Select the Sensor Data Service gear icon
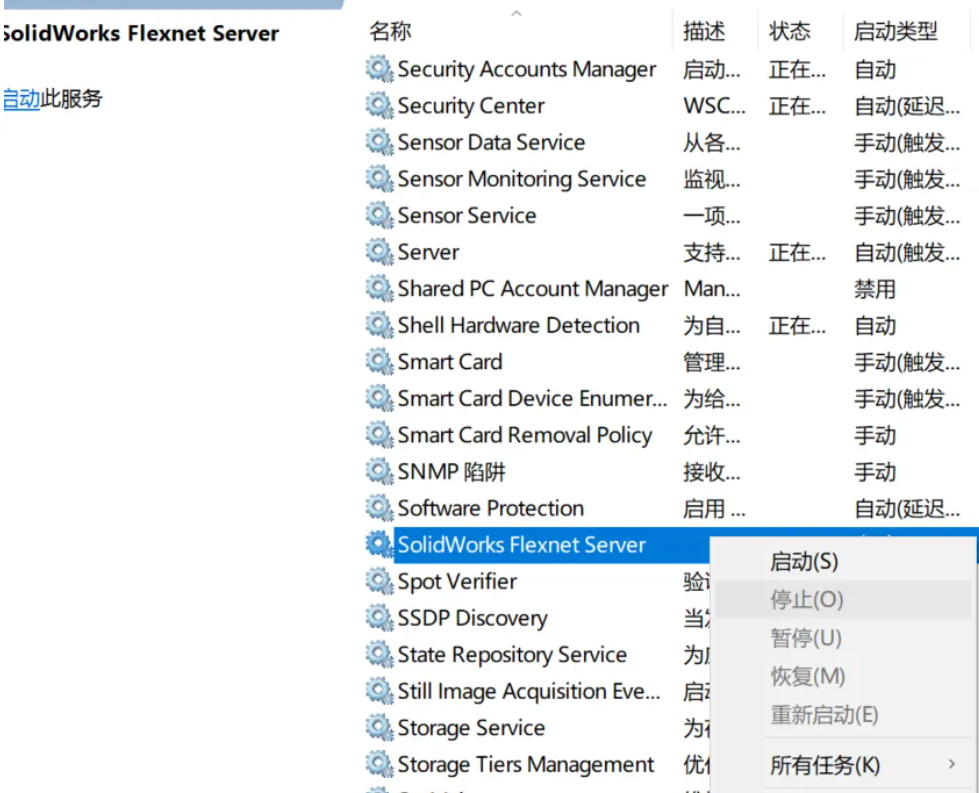 pyautogui.click(x=379, y=142)
